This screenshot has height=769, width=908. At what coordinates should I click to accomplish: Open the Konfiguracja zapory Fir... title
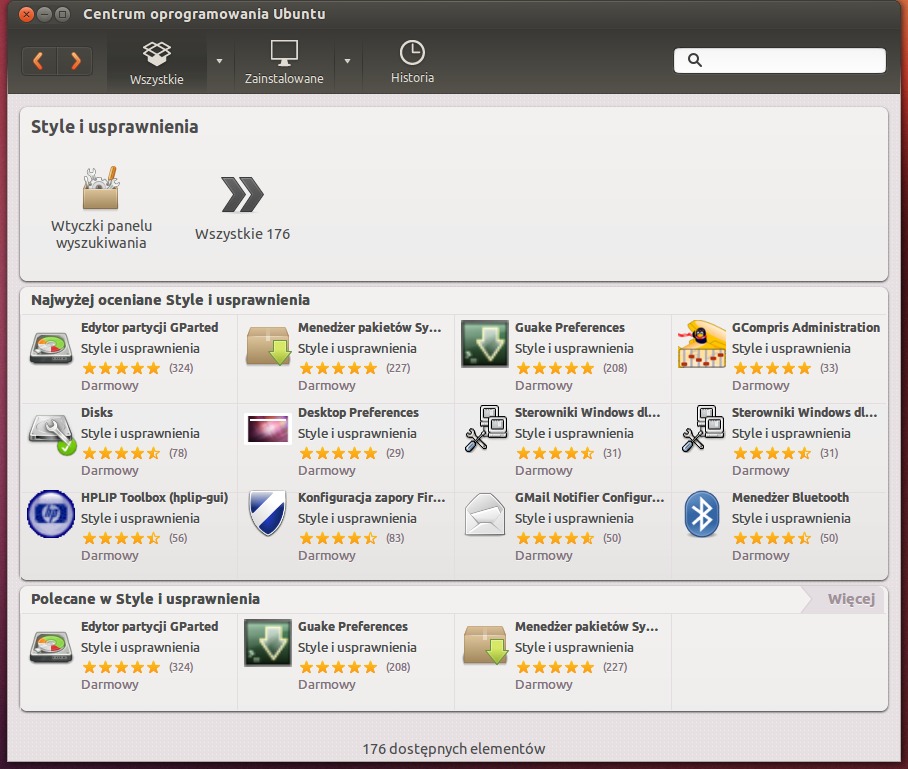pyautogui.click(x=372, y=497)
